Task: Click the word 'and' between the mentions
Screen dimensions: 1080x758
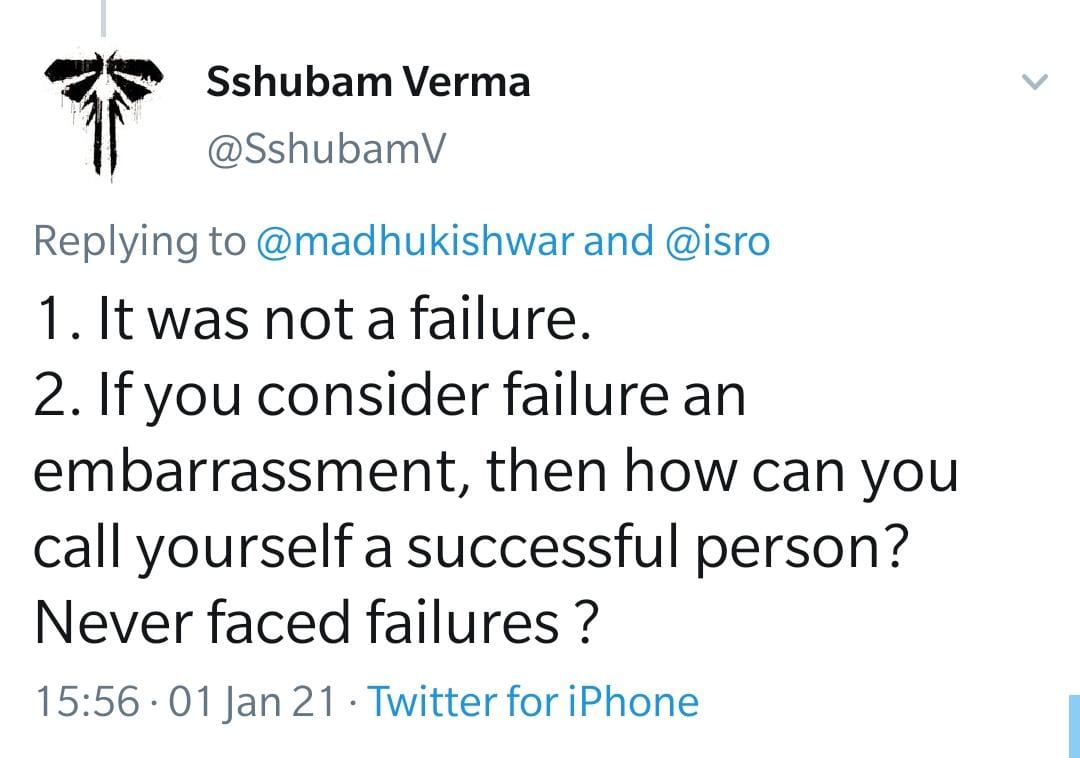Action: tap(616, 241)
